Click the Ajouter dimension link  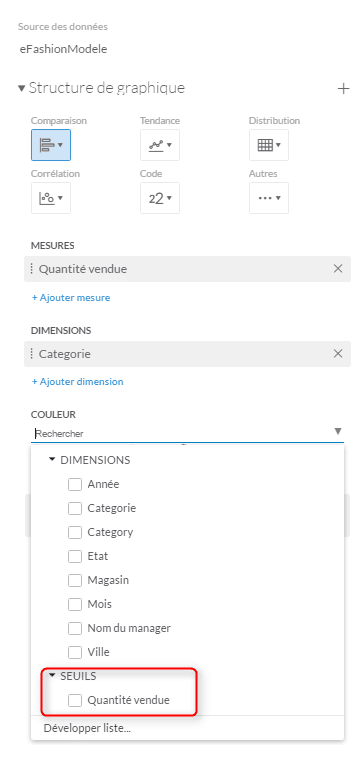tap(78, 381)
